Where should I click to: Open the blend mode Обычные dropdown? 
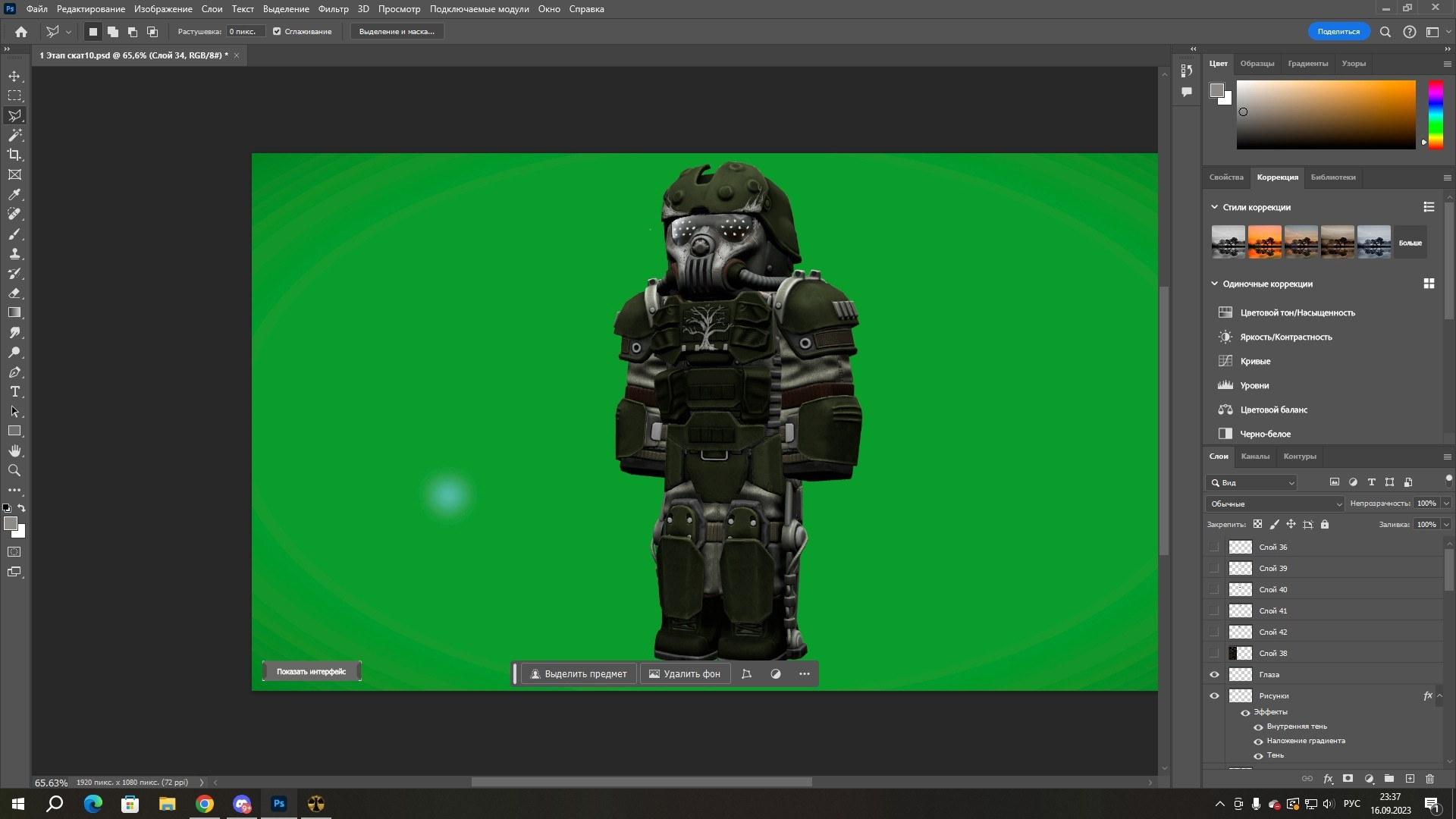coord(1274,504)
